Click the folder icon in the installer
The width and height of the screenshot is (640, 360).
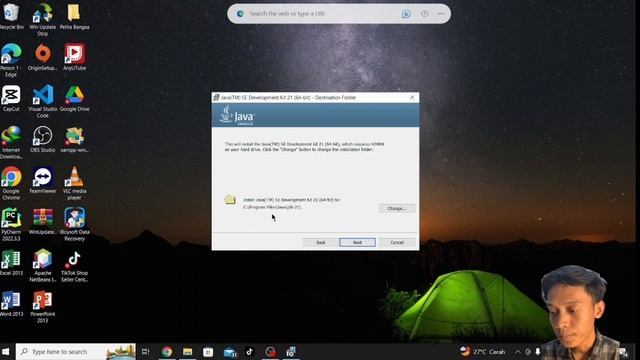pos(230,200)
